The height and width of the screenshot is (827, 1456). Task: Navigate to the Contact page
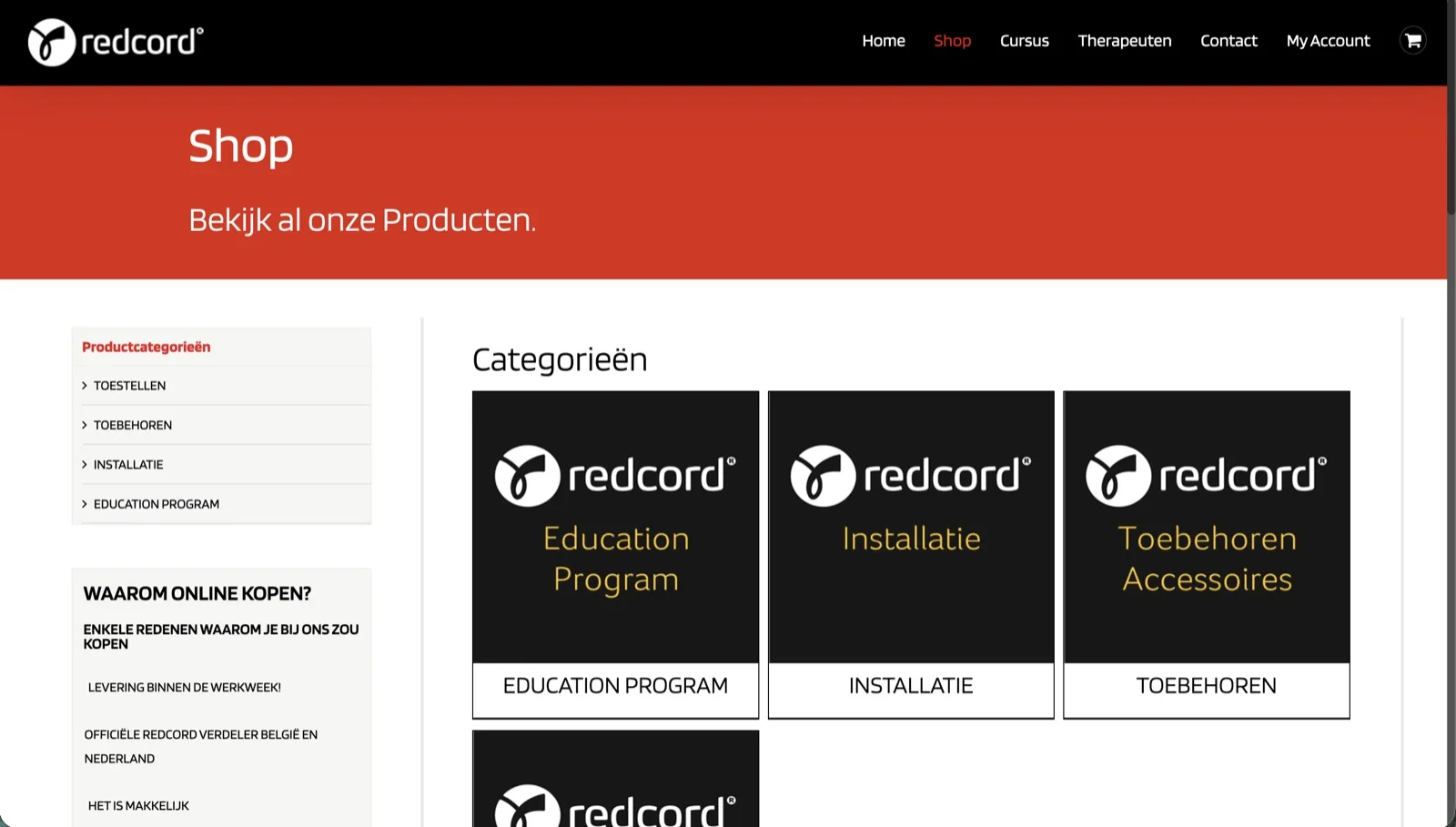(x=1228, y=41)
